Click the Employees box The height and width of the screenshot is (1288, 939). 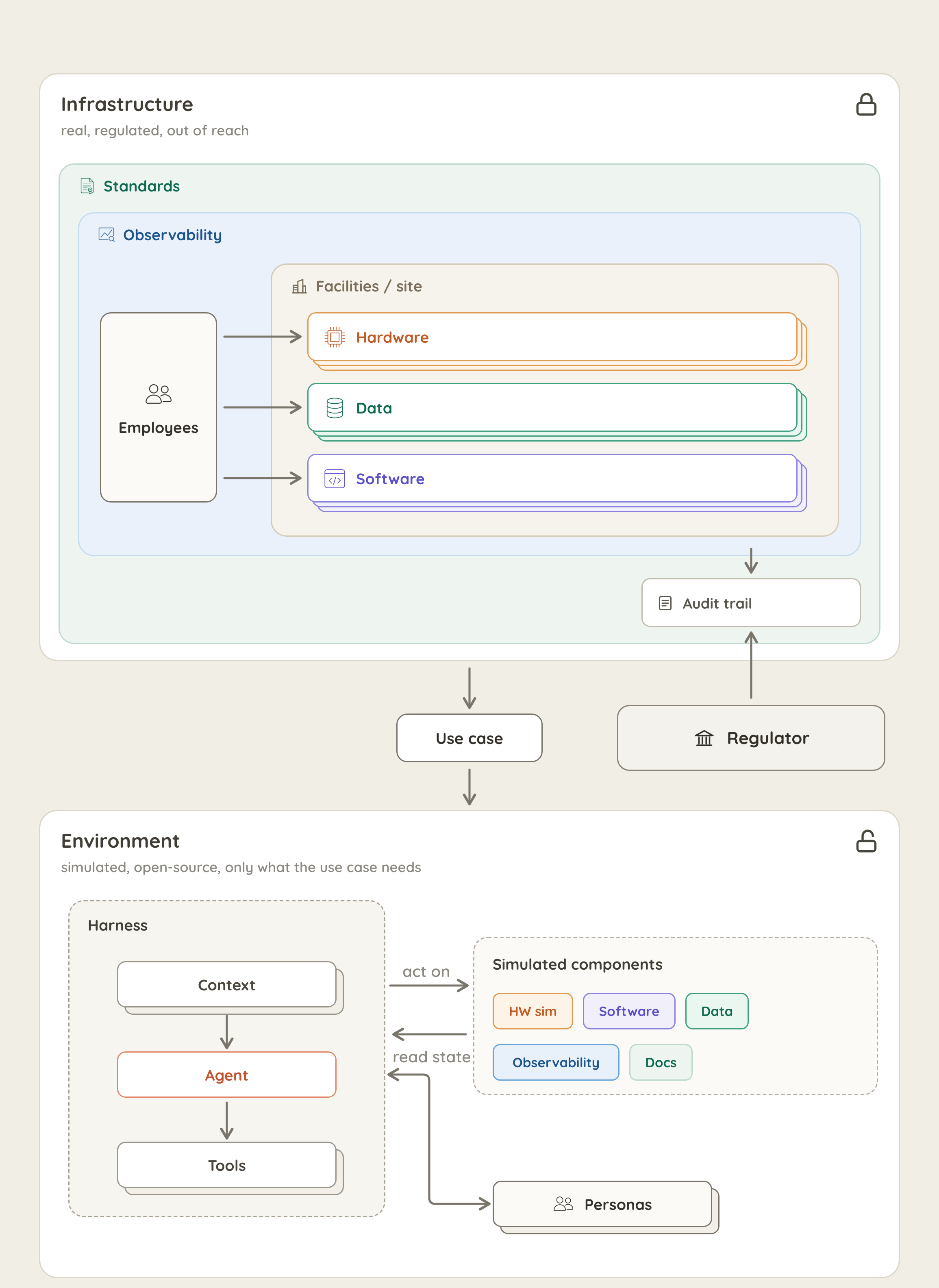tap(159, 407)
